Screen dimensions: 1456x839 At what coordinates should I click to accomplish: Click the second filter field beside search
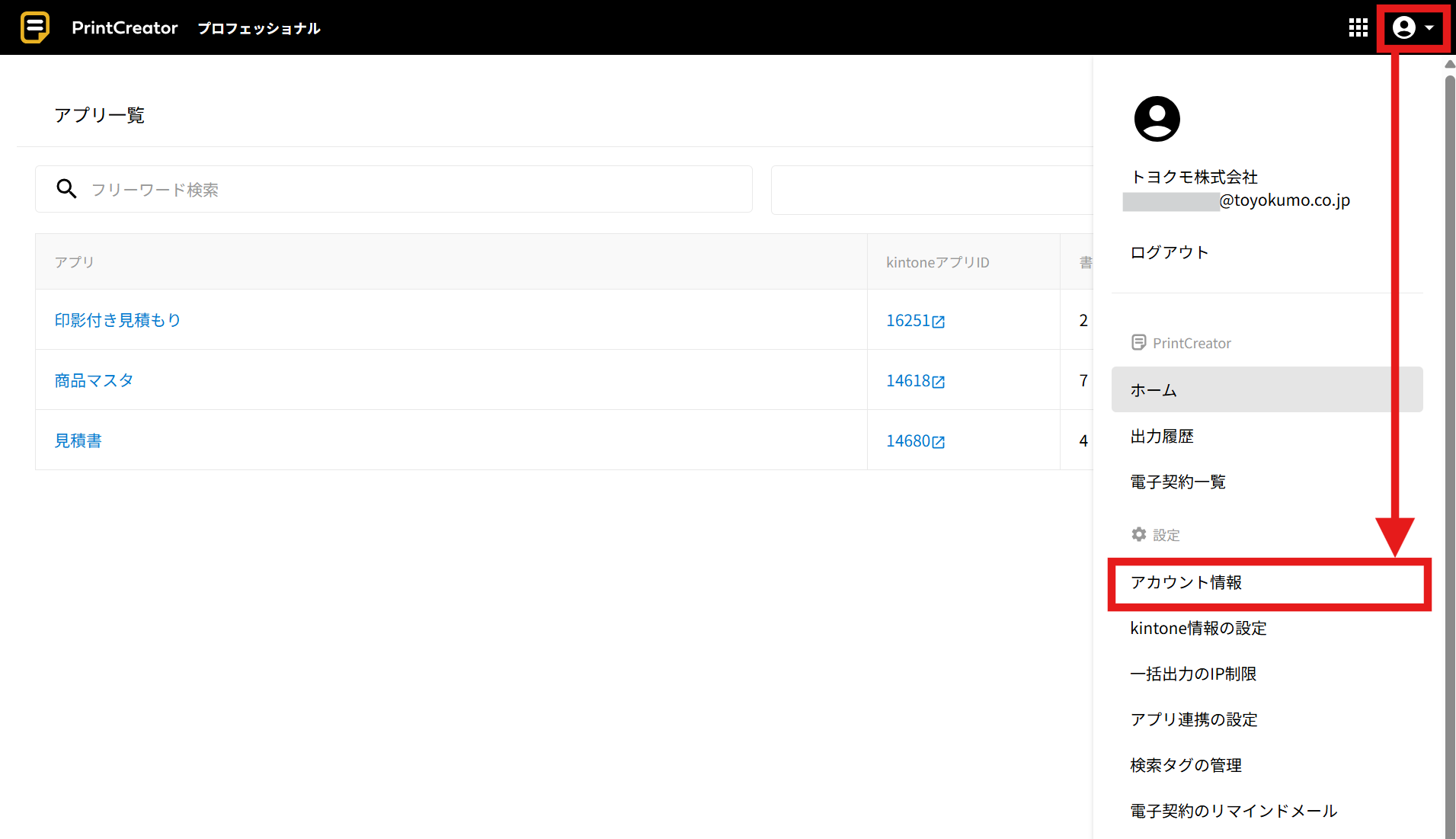tap(932, 190)
